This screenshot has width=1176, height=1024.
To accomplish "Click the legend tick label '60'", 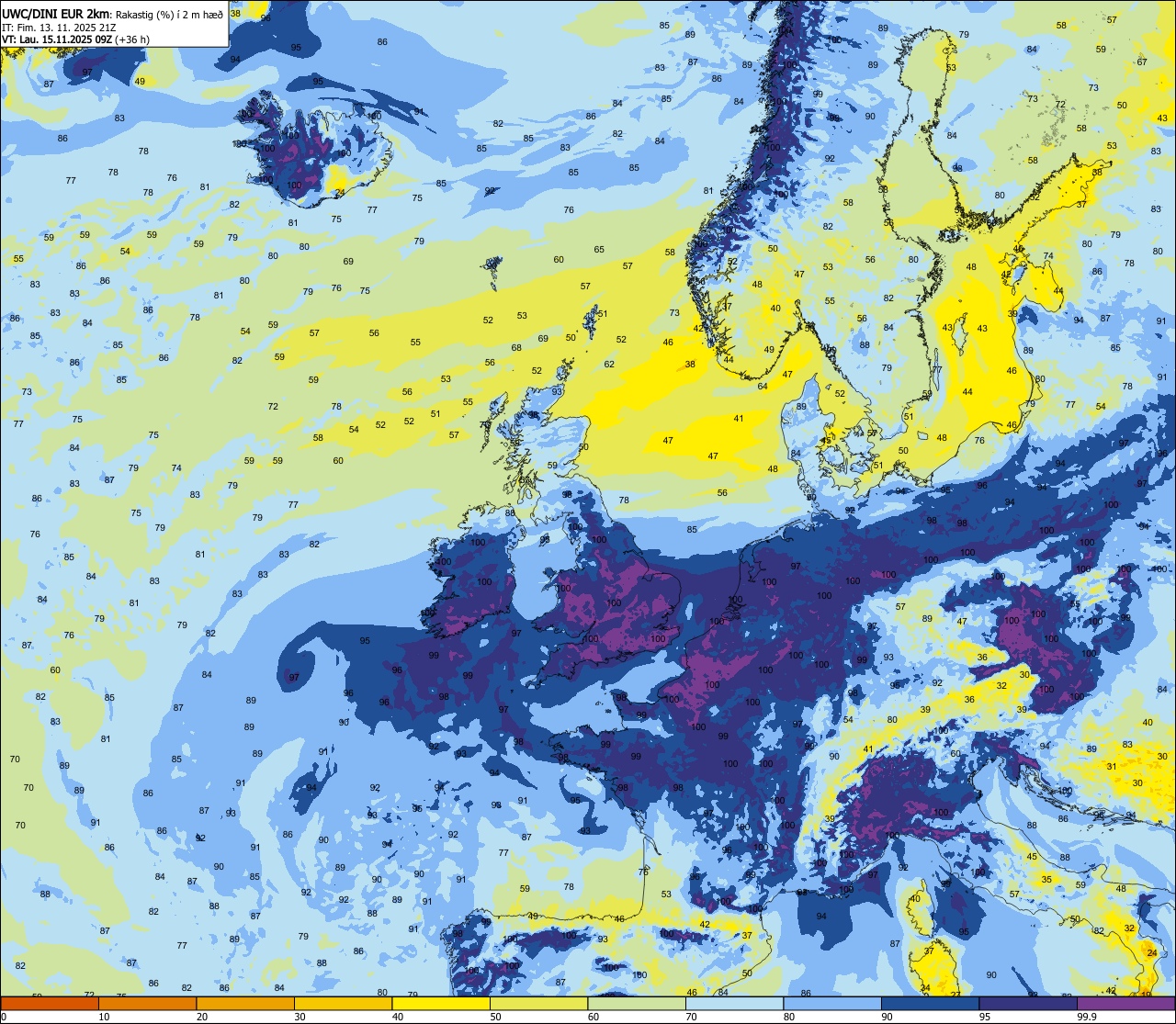I will tap(593, 1017).
